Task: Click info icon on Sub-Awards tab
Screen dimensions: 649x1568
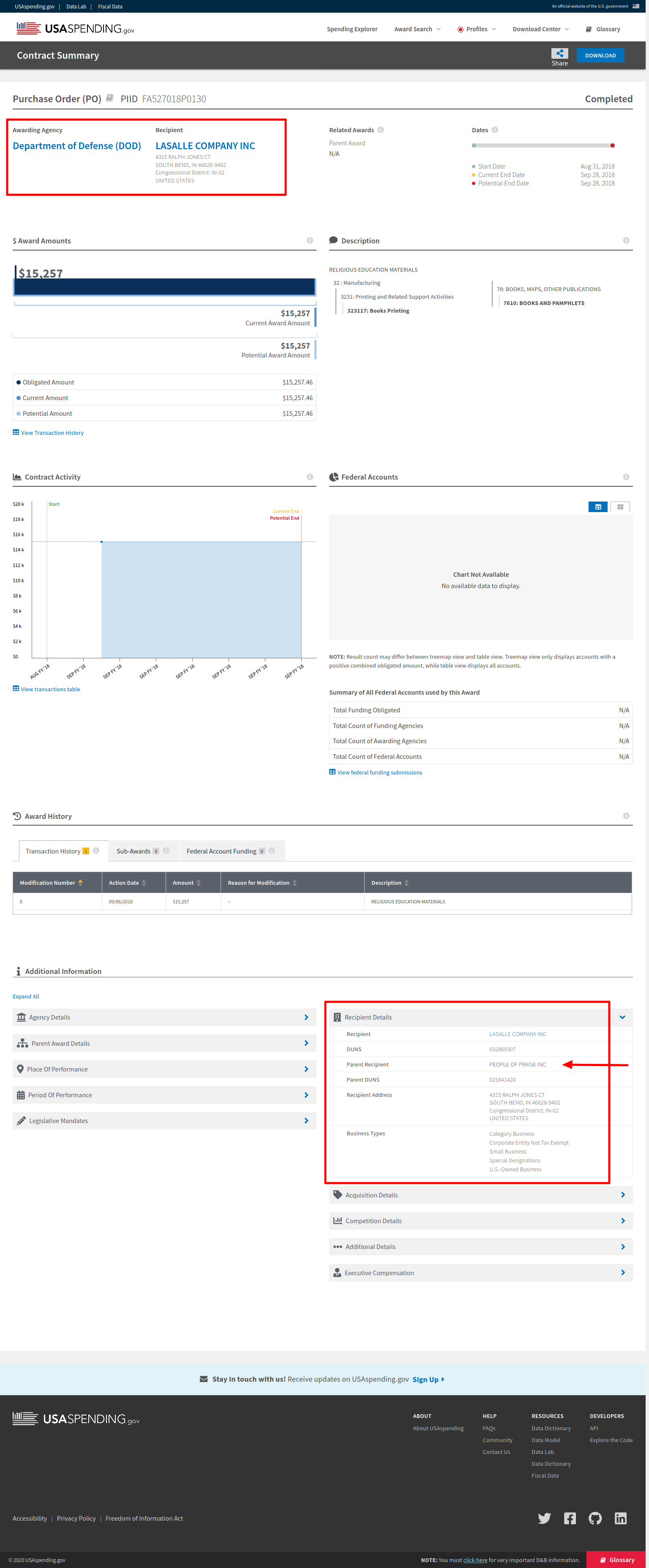Action: click(166, 851)
